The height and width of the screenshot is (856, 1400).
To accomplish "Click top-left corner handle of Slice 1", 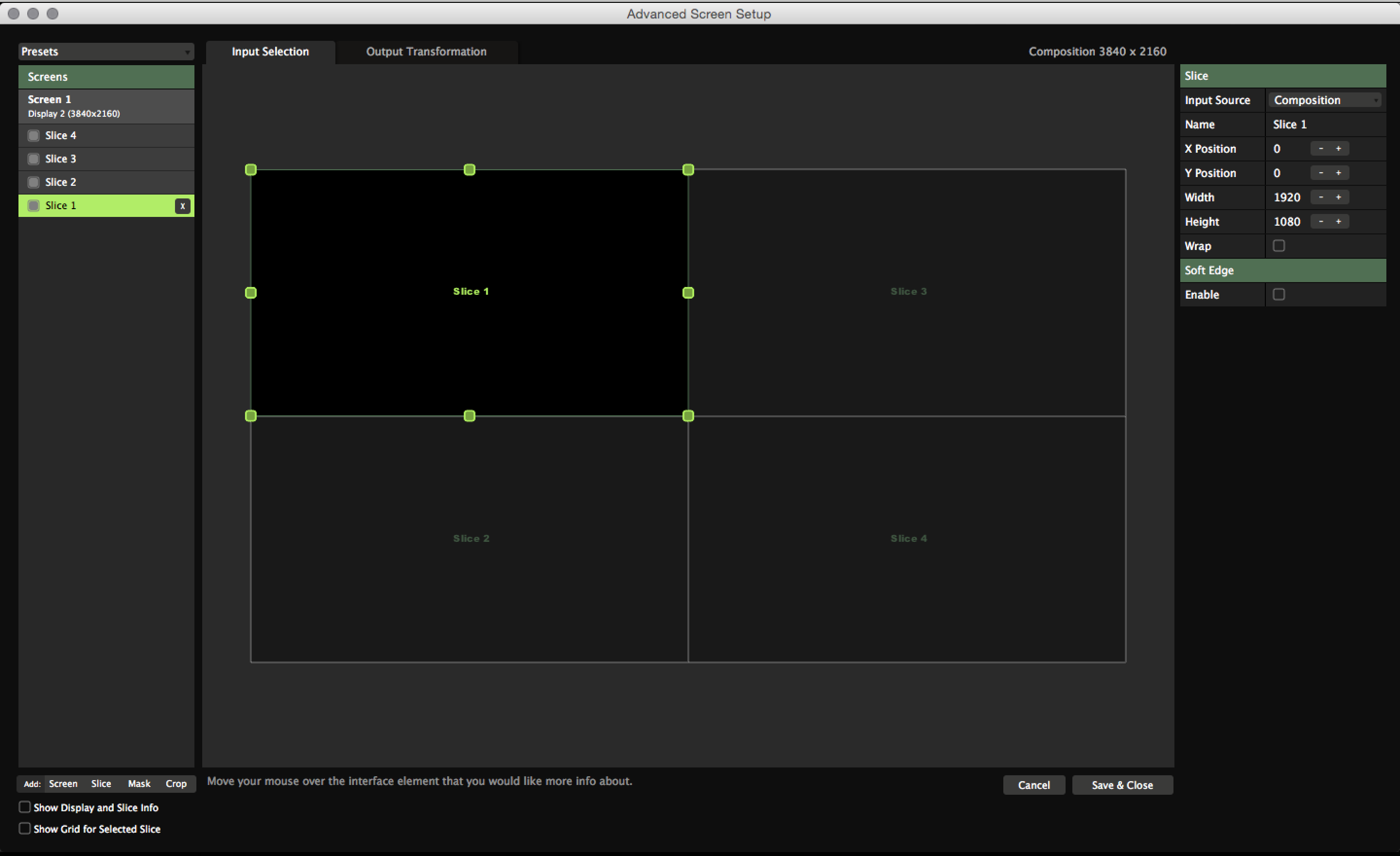I will click(250, 170).
